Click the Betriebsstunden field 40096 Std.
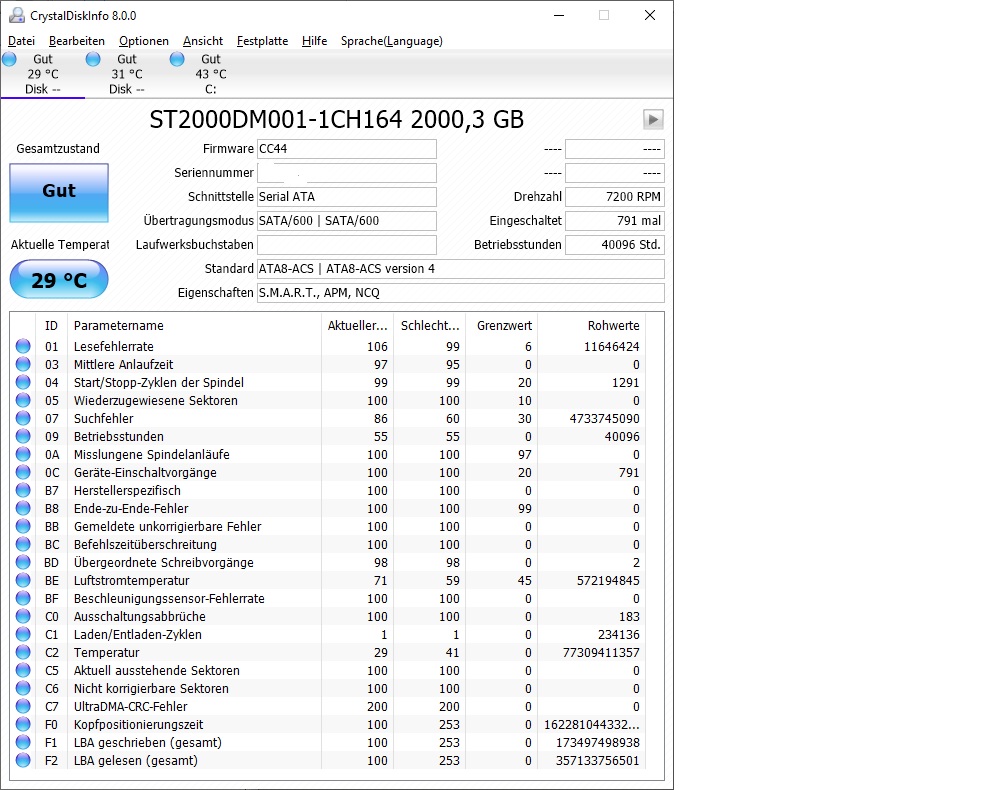Viewport: 1008px width, 790px height. pos(615,245)
